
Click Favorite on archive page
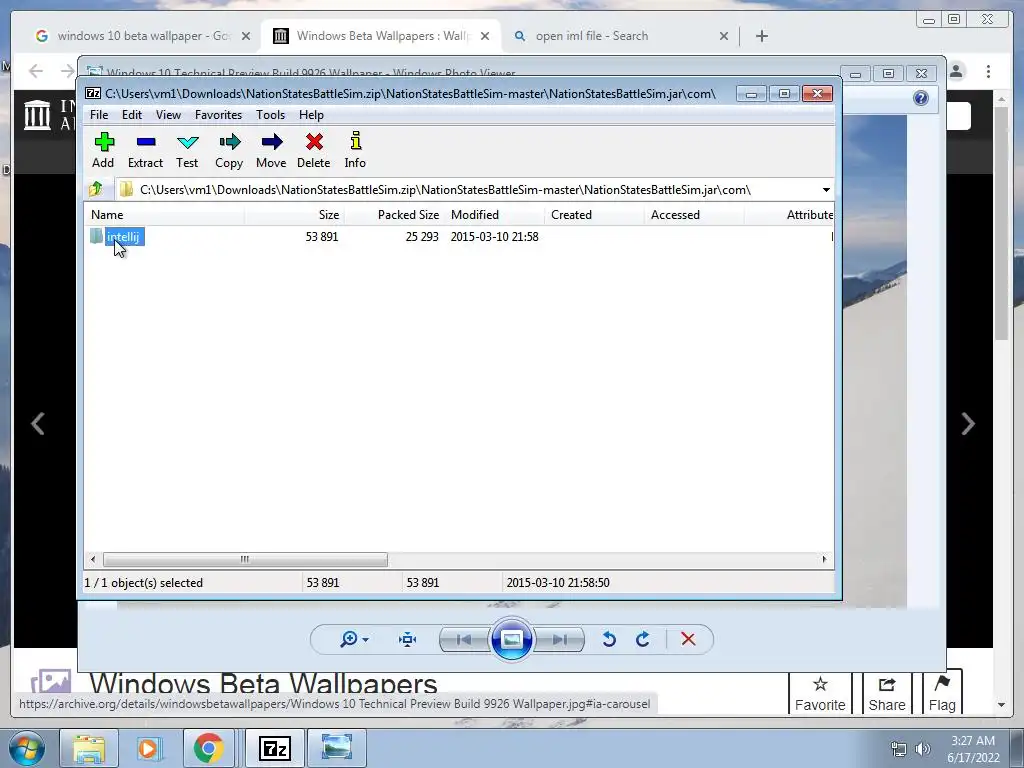(x=820, y=694)
